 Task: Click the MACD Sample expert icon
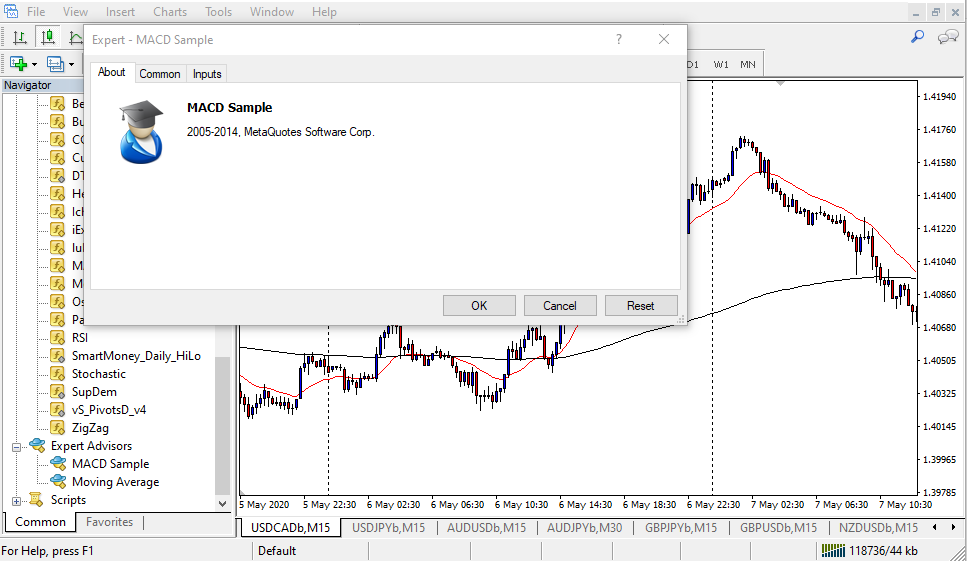click(x=59, y=463)
